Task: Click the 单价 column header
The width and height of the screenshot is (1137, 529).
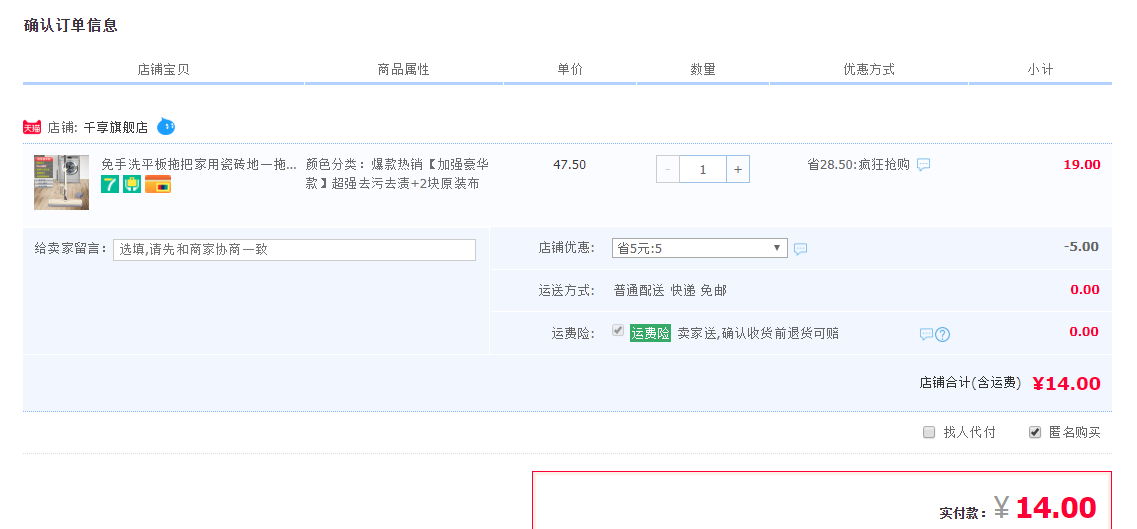Action: point(570,70)
